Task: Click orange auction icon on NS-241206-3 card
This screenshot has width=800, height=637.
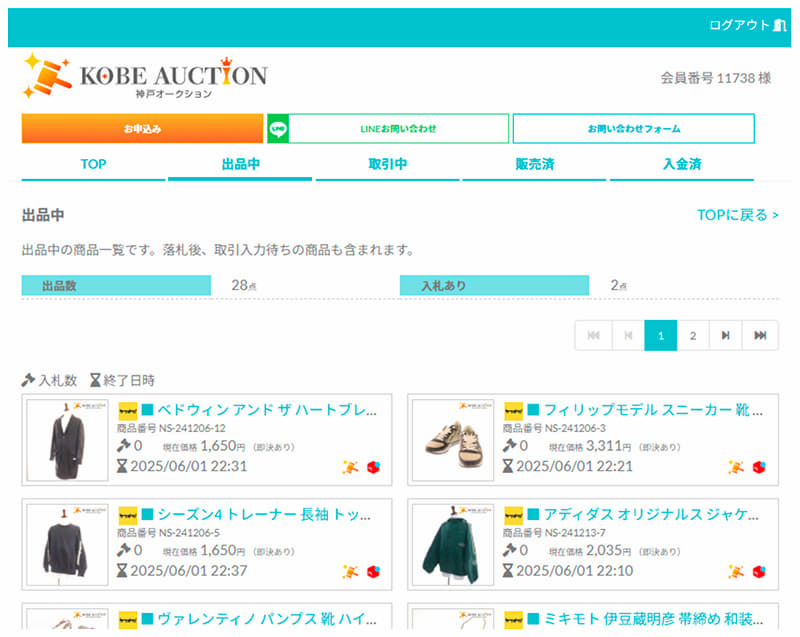Action: [x=736, y=467]
